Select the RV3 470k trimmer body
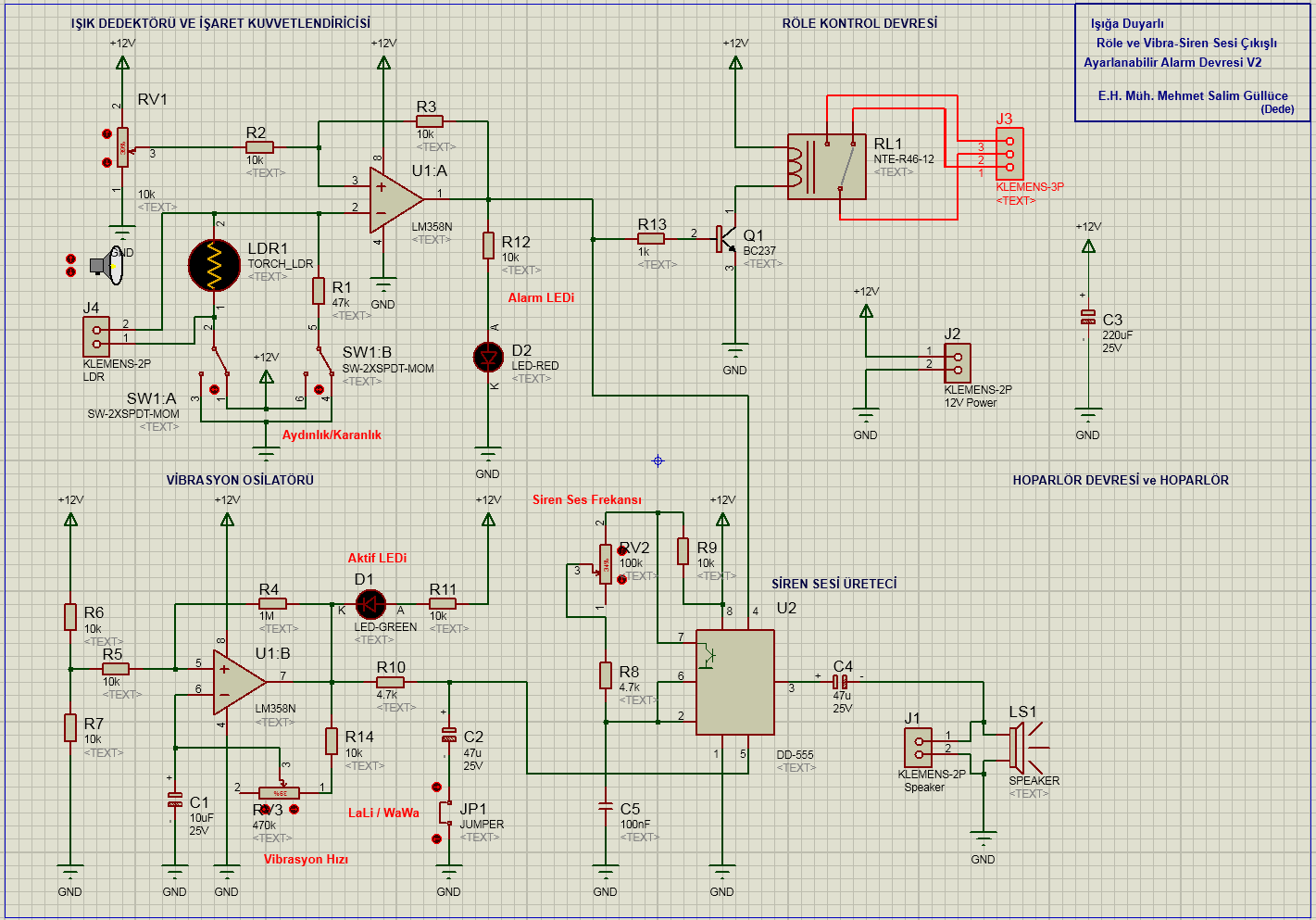The image size is (1316, 920). point(279,793)
